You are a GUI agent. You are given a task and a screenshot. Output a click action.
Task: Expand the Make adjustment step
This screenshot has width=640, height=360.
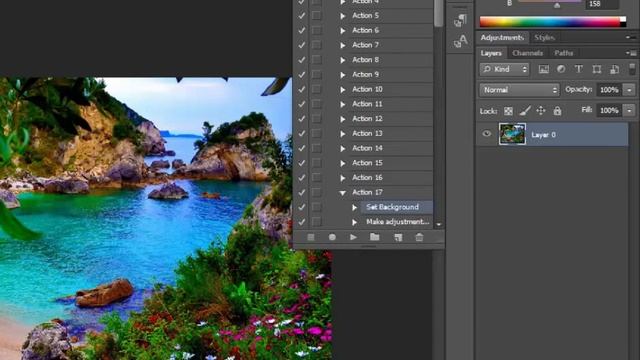point(355,222)
